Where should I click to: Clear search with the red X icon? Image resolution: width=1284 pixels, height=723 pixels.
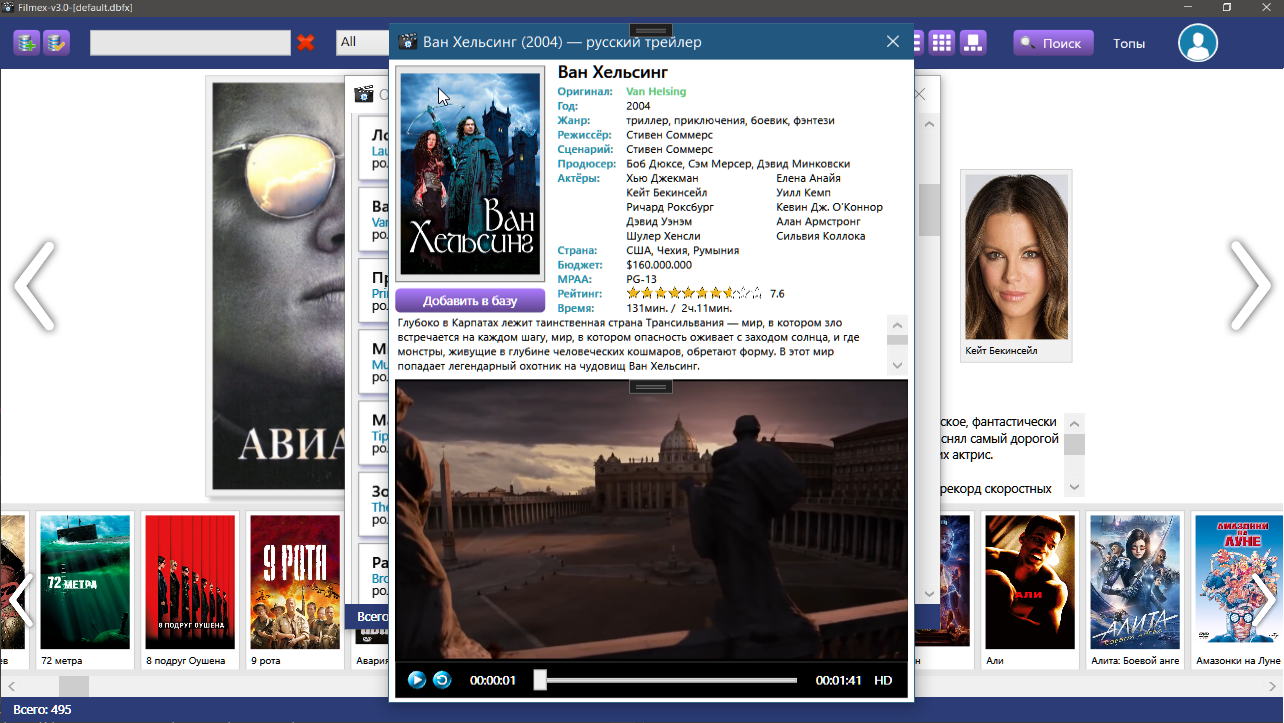tap(306, 43)
